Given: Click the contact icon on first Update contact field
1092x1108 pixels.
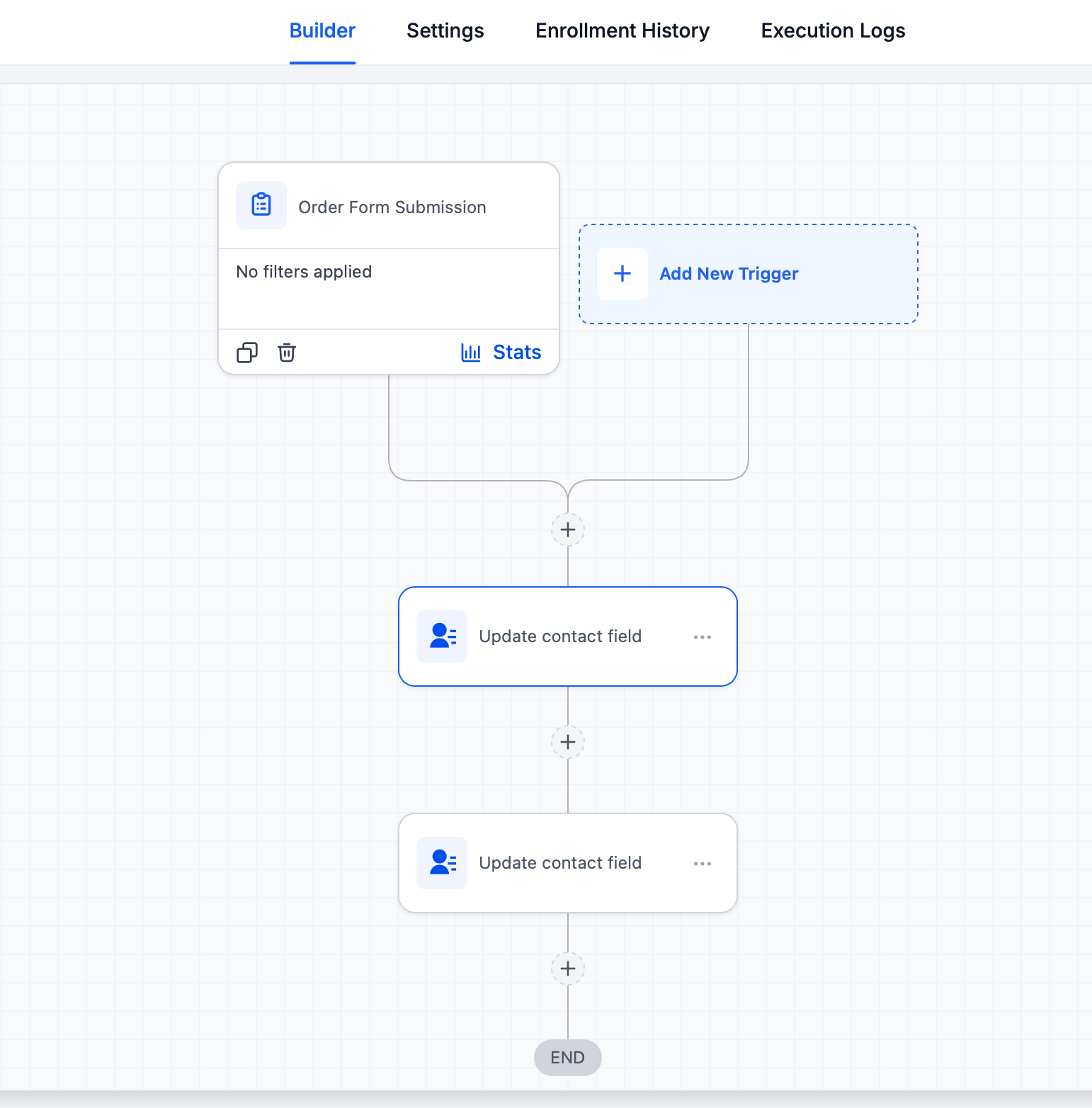Looking at the screenshot, I should pyautogui.click(x=442, y=636).
